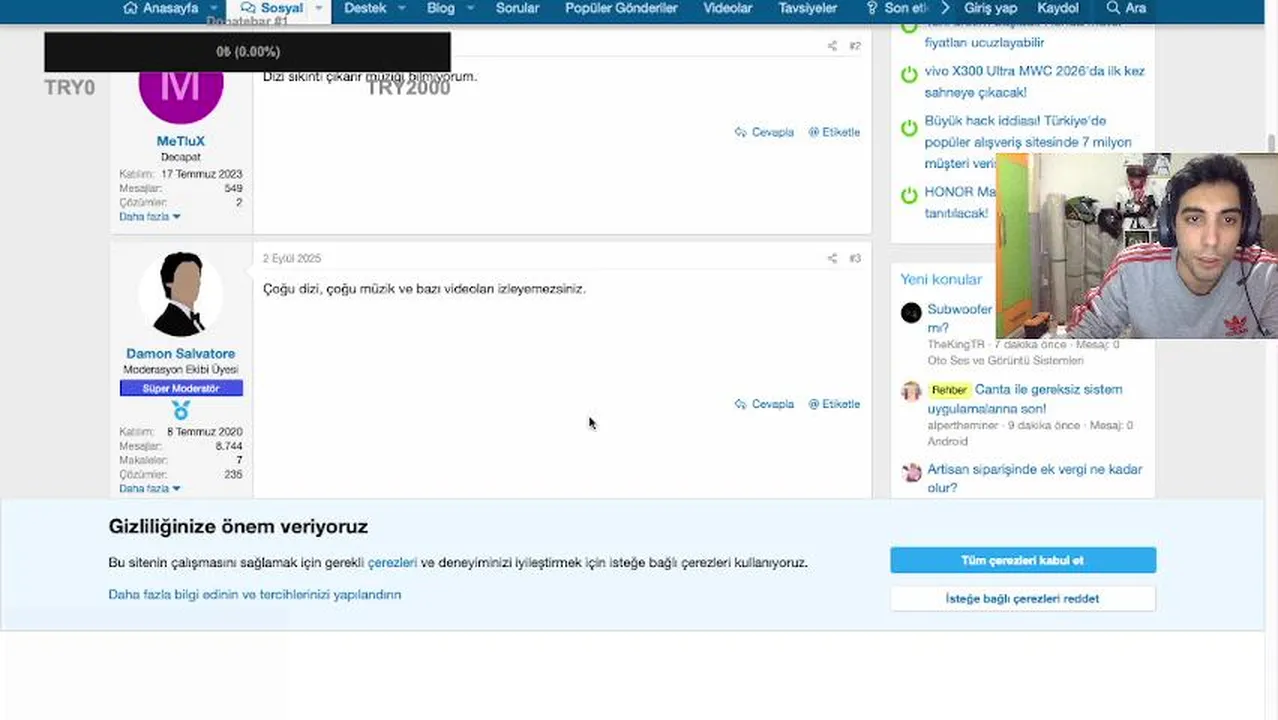The width and height of the screenshot is (1278, 720).
Task: Open Damon Salvatore's avatar profile
Action: tap(181, 294)
